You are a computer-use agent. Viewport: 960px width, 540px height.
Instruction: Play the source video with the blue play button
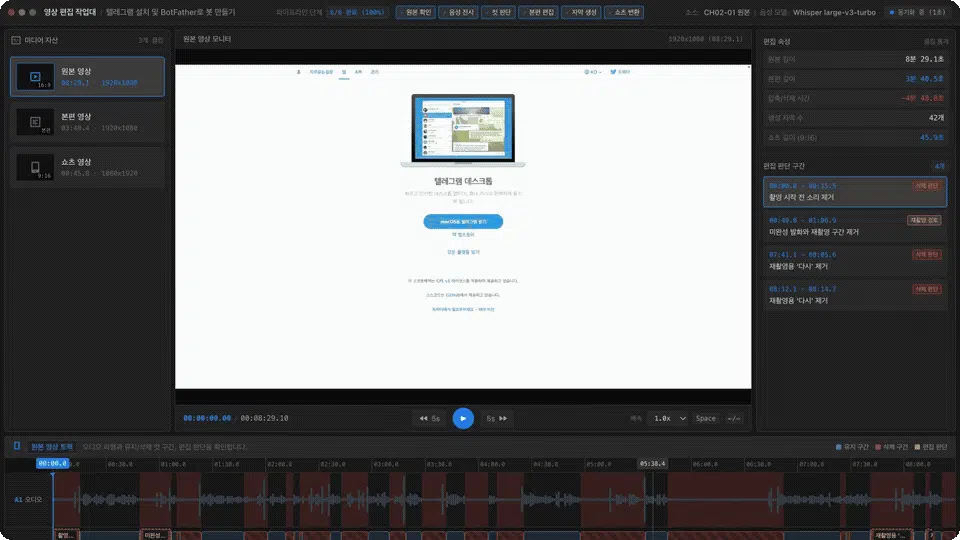click(x=463, y=418)
